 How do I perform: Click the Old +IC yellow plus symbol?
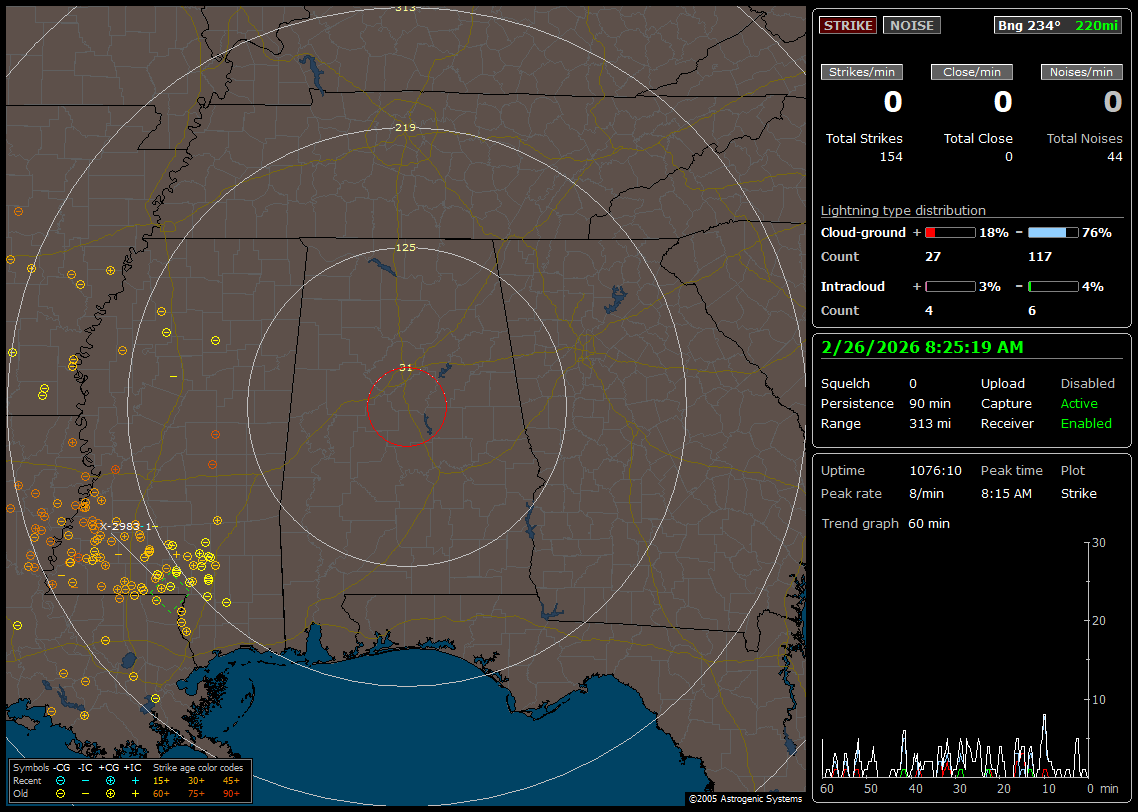[x=135, y=793]
